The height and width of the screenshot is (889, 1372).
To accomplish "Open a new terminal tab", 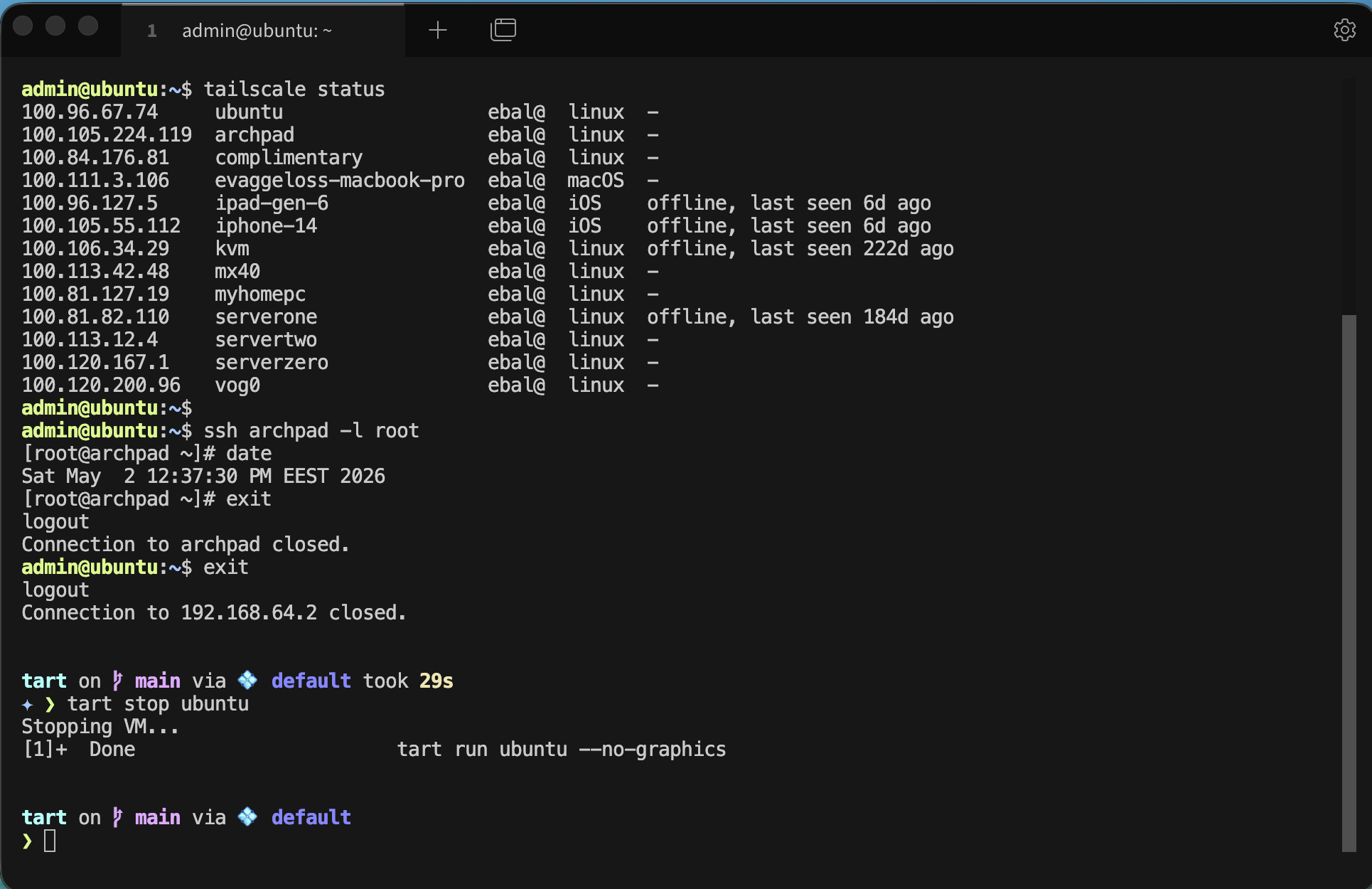I will tap(438, 30).
